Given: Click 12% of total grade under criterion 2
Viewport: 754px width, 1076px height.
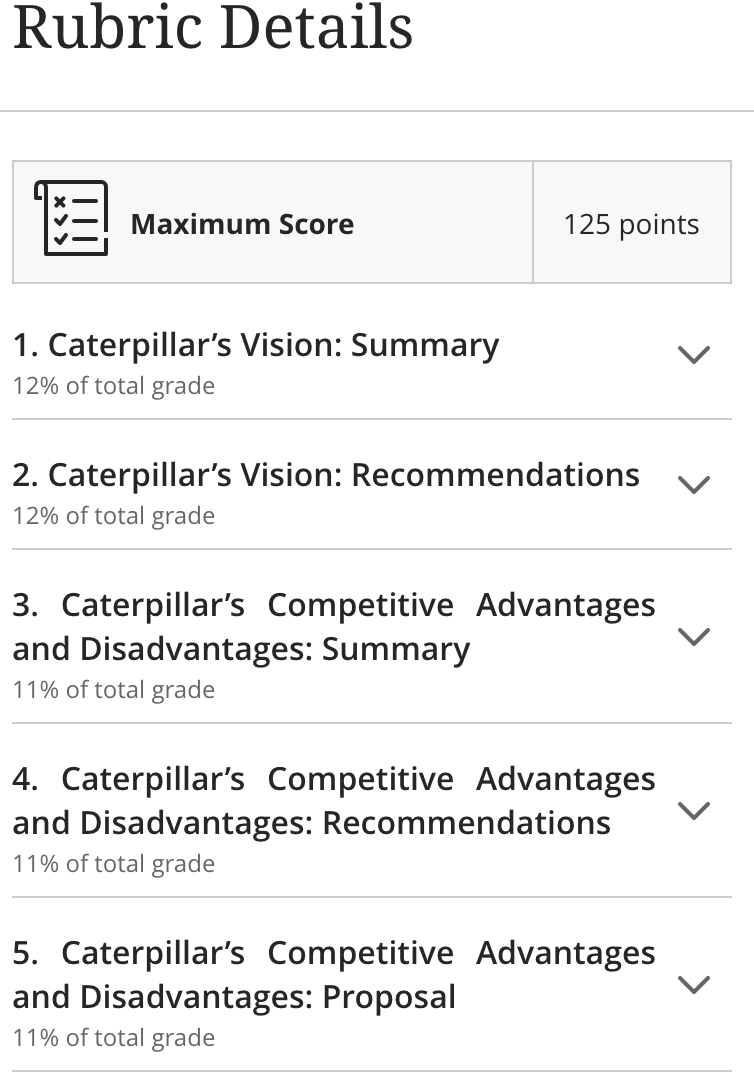Looking at the screenshot, I should 114,515.
